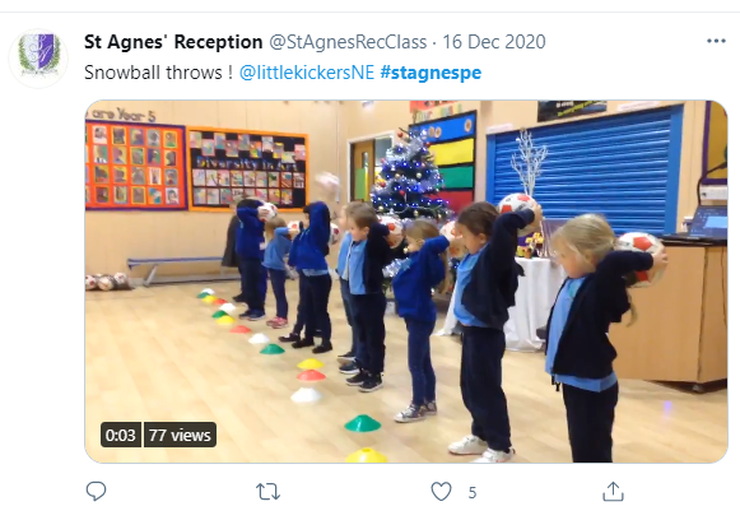The image size is (740, 520).
Task: Open the 16 Dec 2020 timestamp link
Action: (x=494, y=42)
